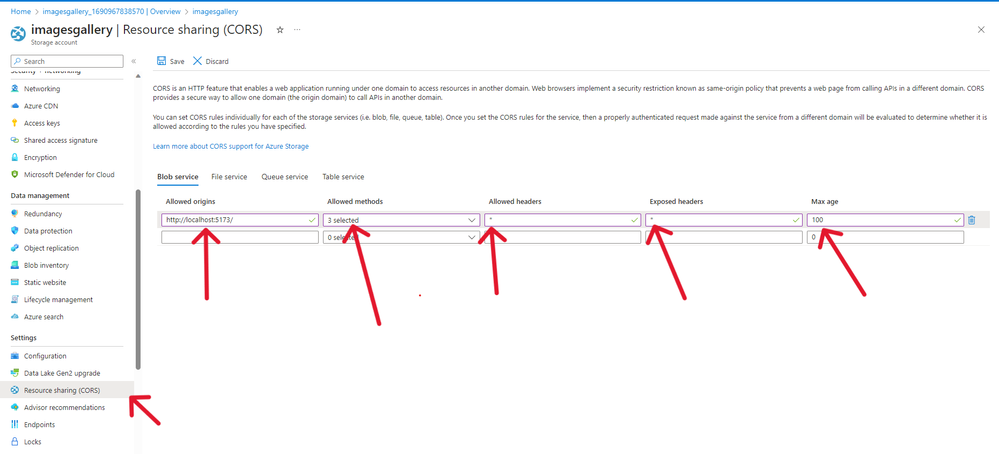Viewport: 999px width, 454px height.
Task: Click the Discard button label
Action: (217, 62)
